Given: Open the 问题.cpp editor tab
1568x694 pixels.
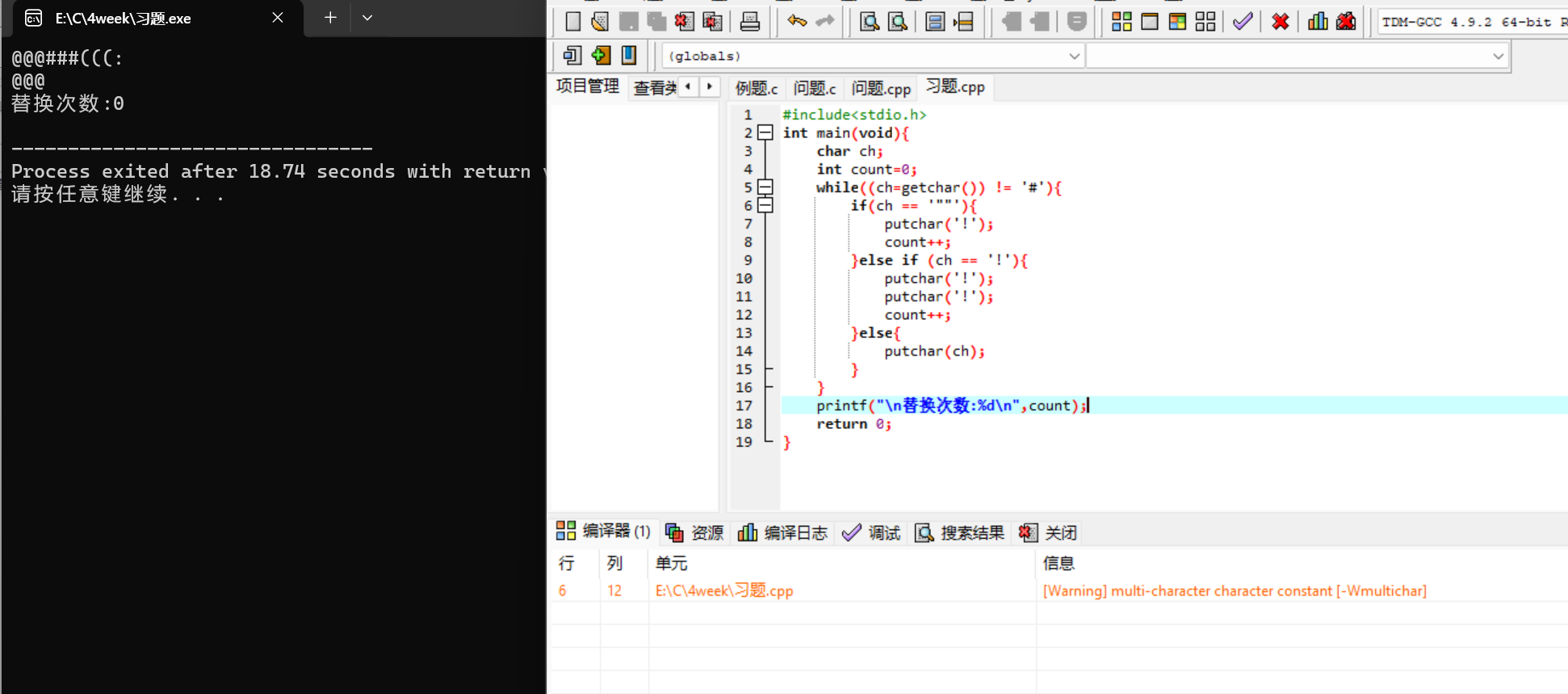Looking at the screenshot, I should pos(881,88).
